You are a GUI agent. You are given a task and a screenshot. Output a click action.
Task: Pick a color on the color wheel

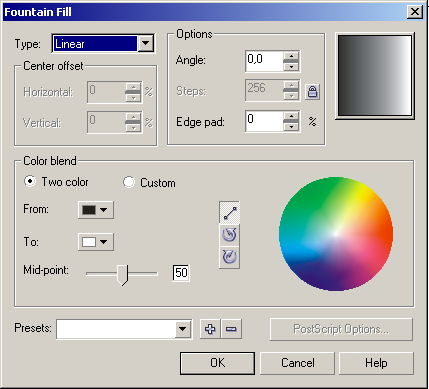pos(336,234)
